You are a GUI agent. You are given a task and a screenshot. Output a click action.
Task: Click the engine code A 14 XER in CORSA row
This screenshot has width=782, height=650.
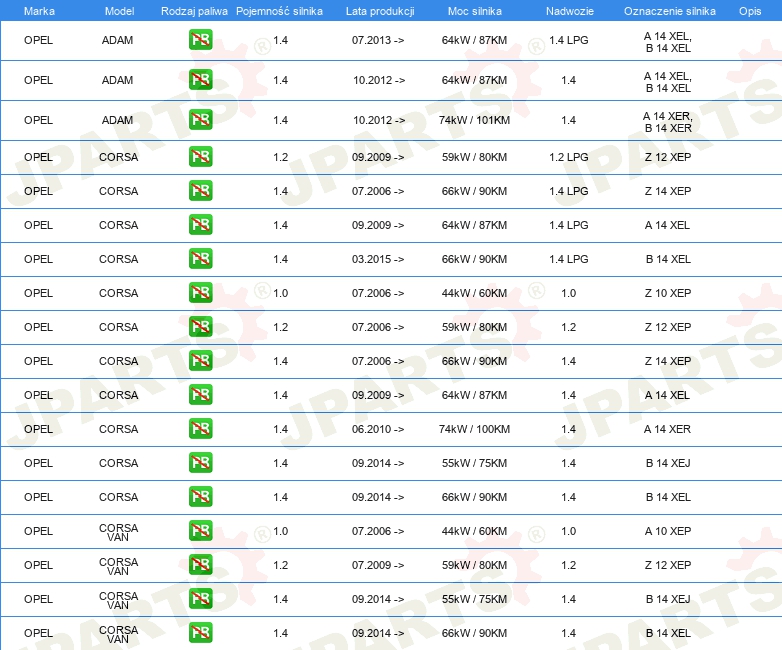point(667,429)
